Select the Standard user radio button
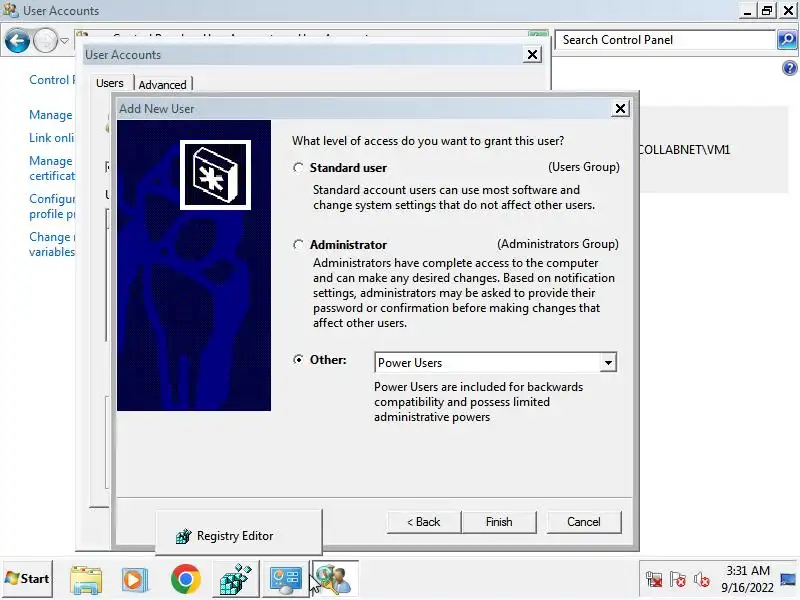This screenshot has width=800, height=600. (x=298, y=168)
